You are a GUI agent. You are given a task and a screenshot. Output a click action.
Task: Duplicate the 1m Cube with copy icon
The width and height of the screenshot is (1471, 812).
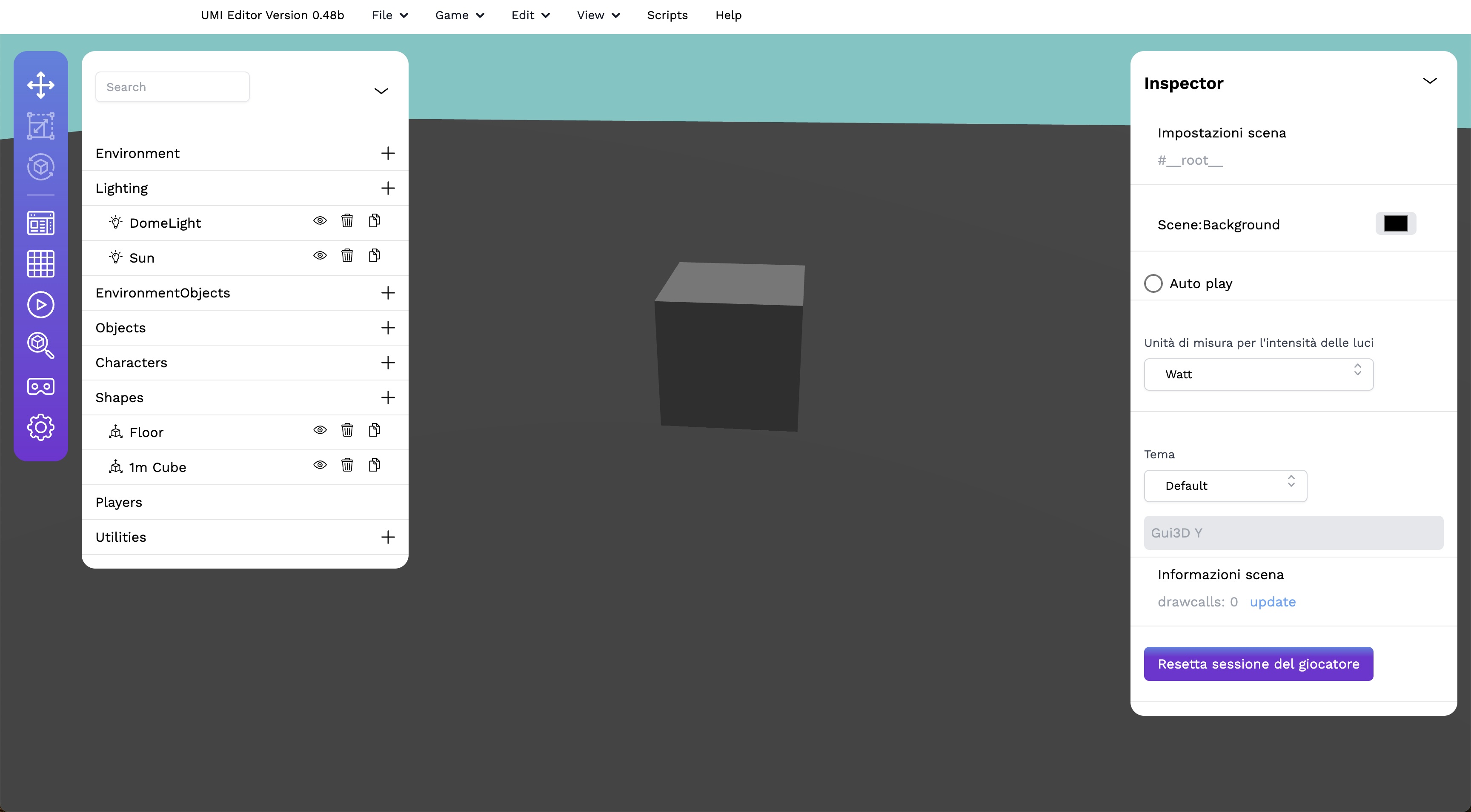pos(375,465)
